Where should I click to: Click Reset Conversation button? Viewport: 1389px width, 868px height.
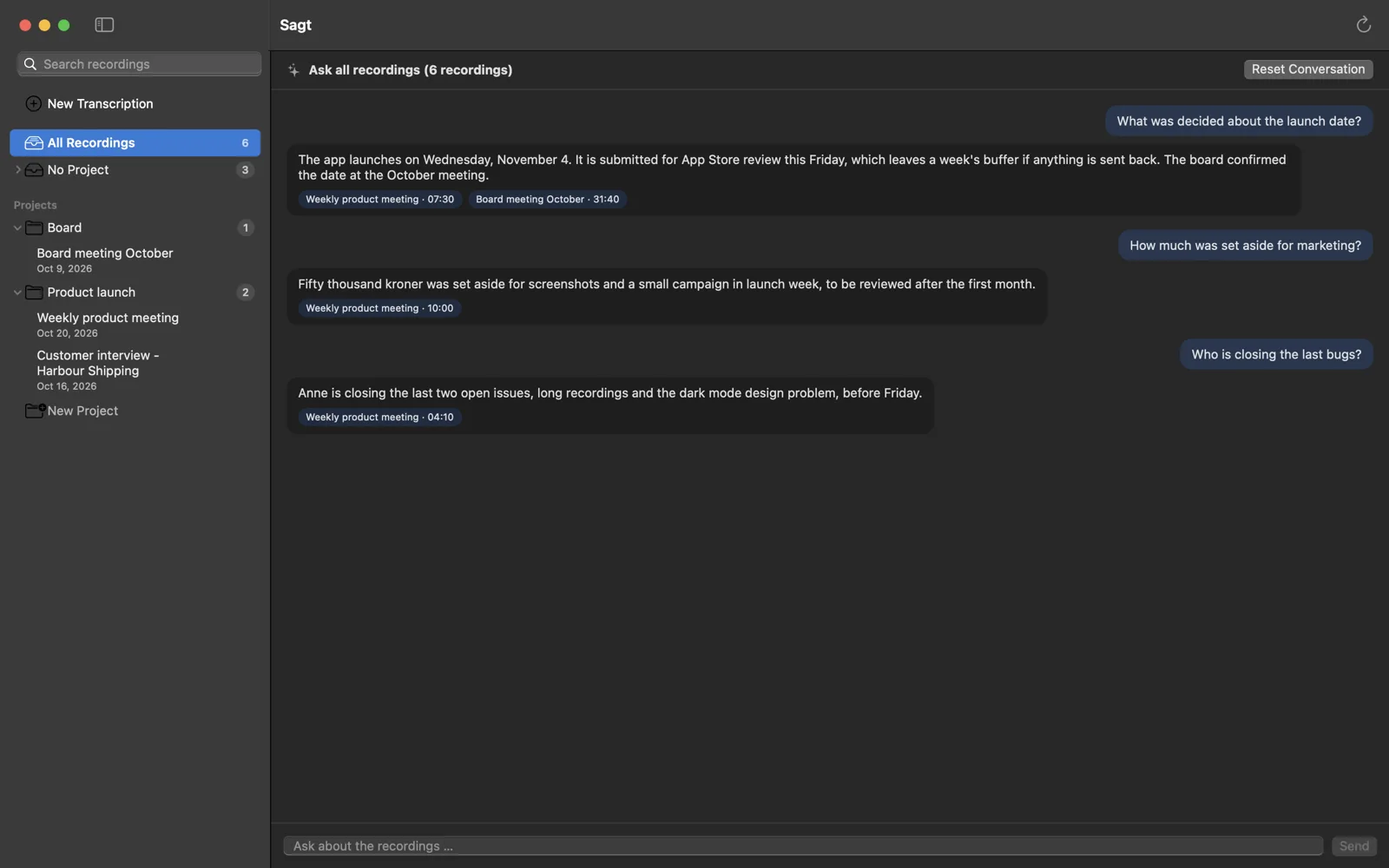coord(1307,69)
